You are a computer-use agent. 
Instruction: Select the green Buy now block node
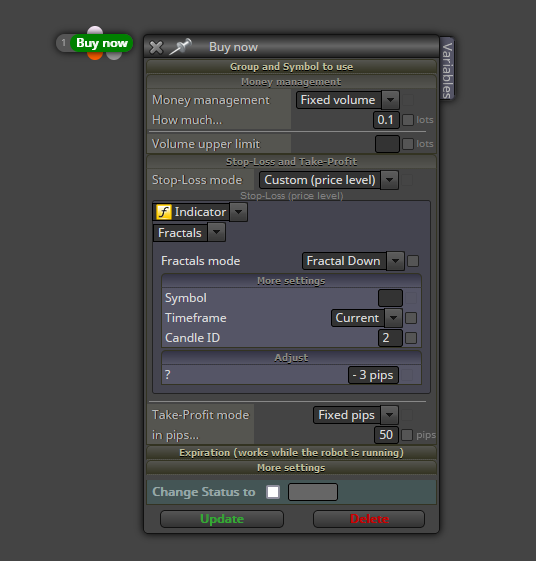(102, 43)
